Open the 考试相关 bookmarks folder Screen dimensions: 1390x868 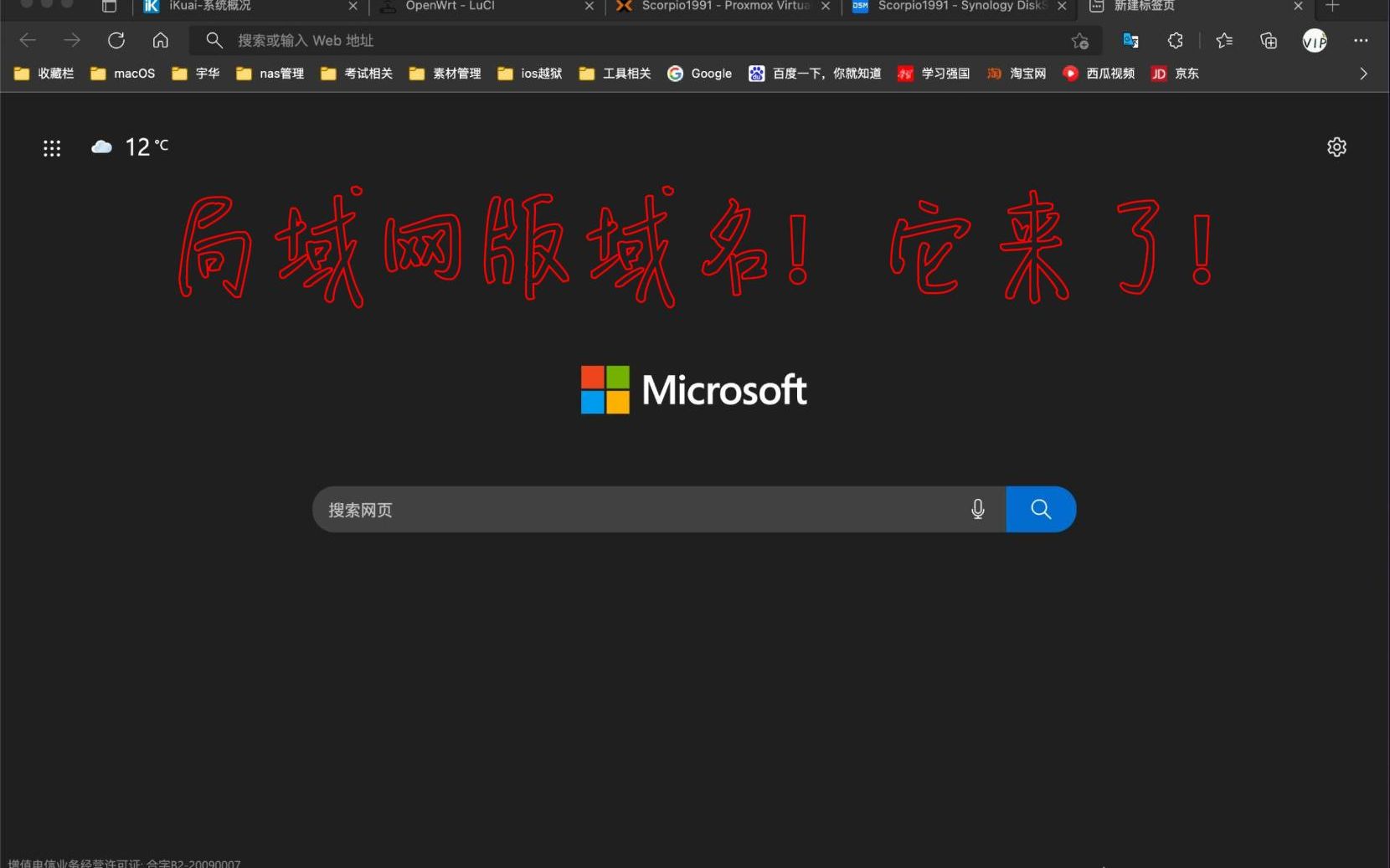click(x=357, y=74)
